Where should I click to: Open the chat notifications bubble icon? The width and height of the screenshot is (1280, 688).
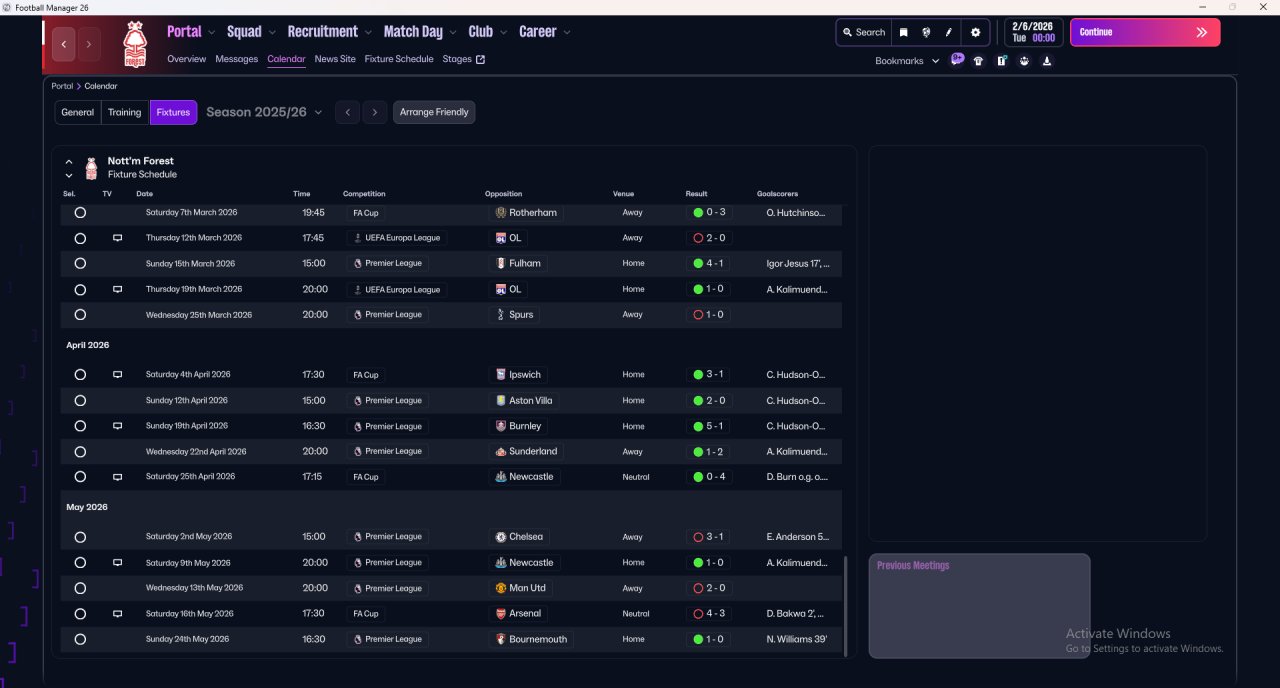(x=957, y=60)
